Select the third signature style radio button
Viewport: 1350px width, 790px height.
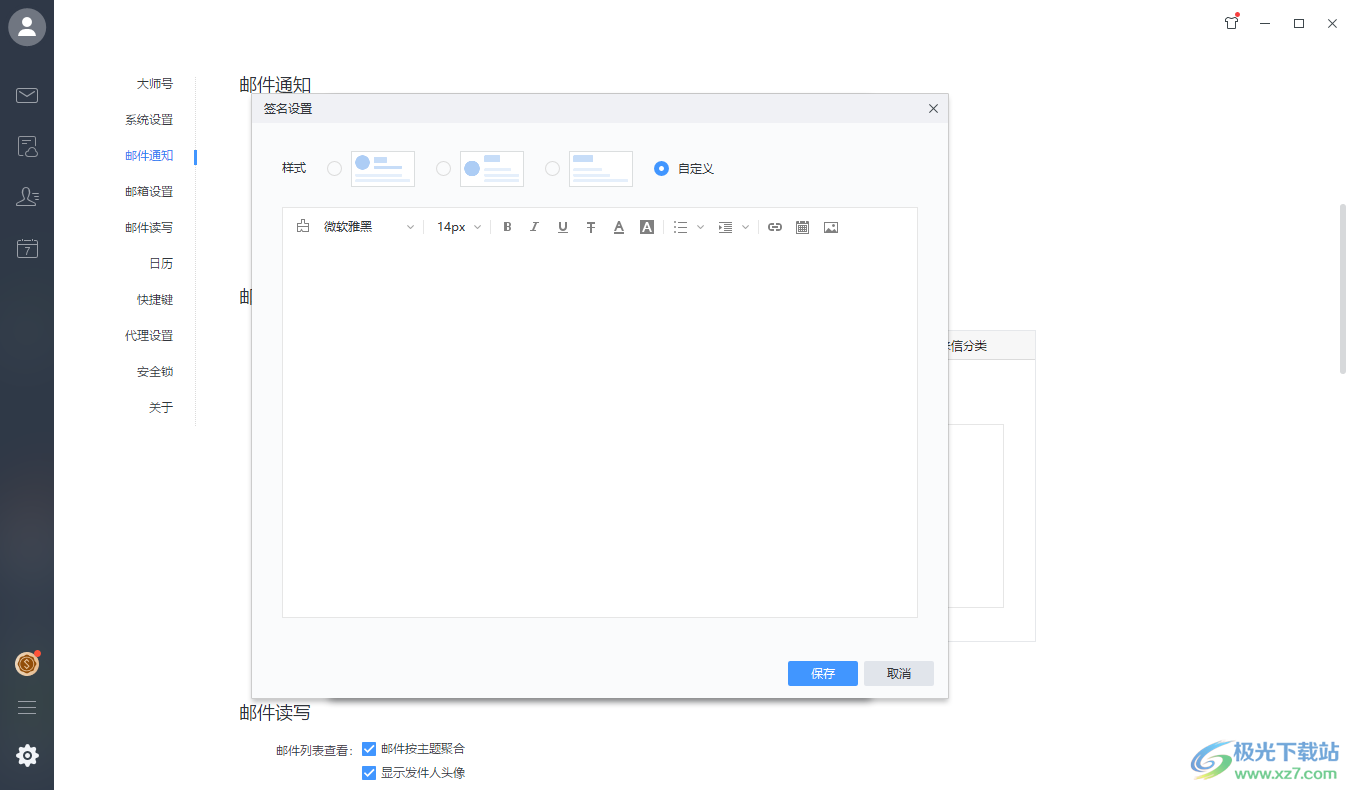pos(552,169)
